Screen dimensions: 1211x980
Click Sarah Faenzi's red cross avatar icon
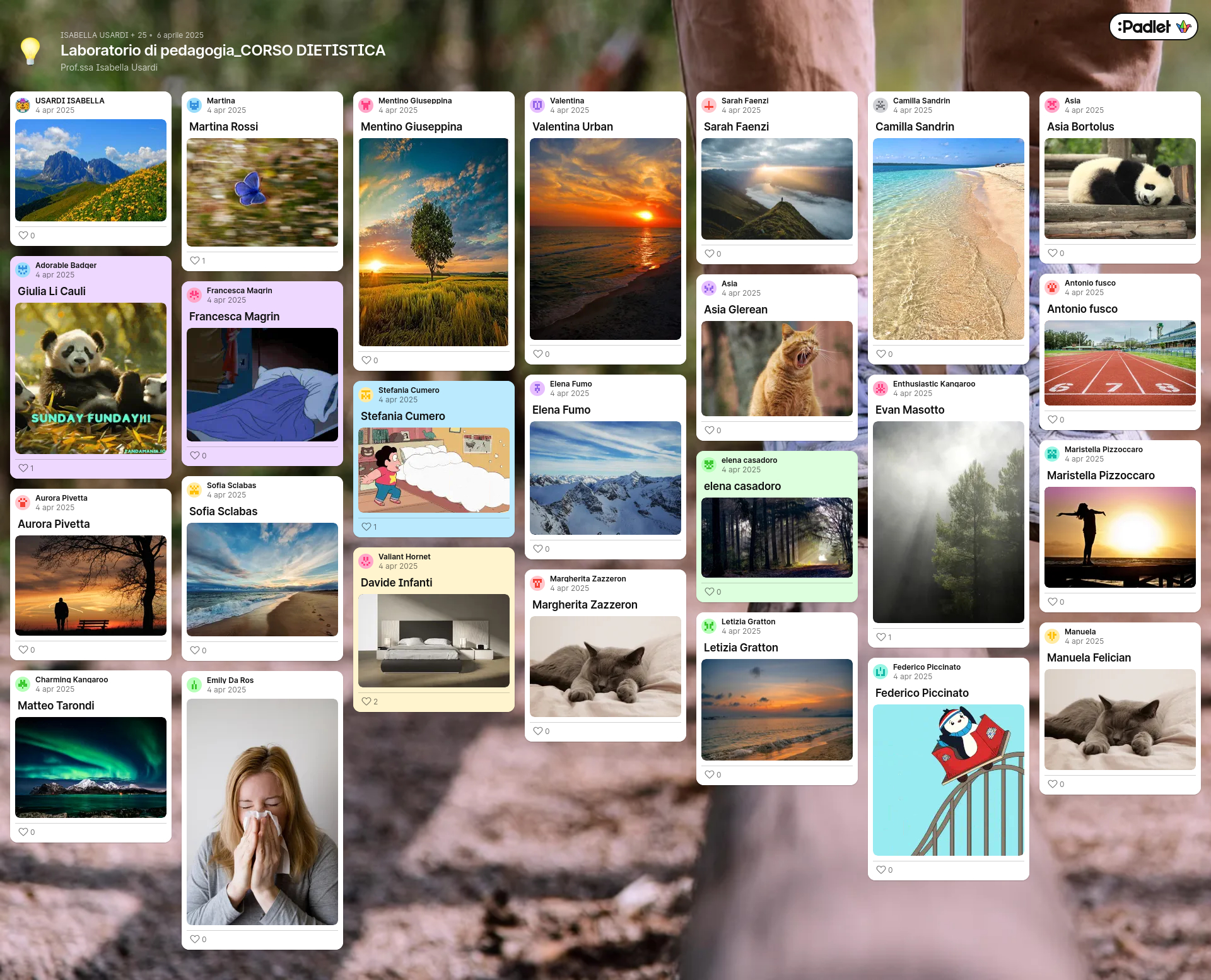(708, 105)
